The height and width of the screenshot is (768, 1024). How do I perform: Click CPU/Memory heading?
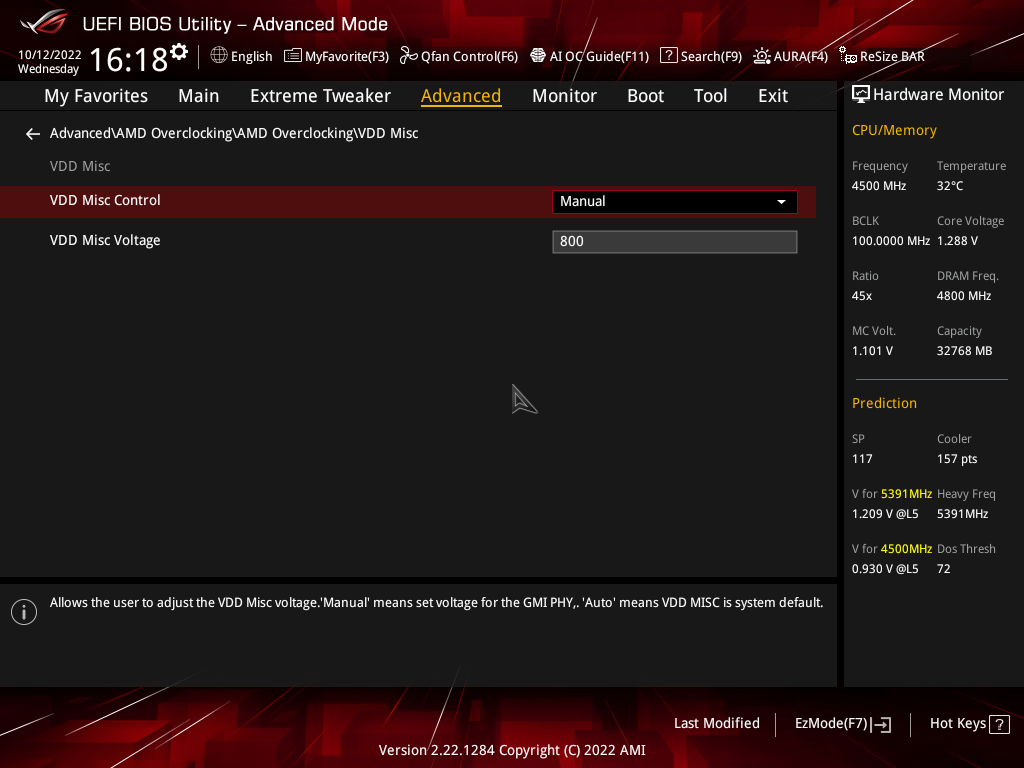pyautogui.click(x=894, y=130)
